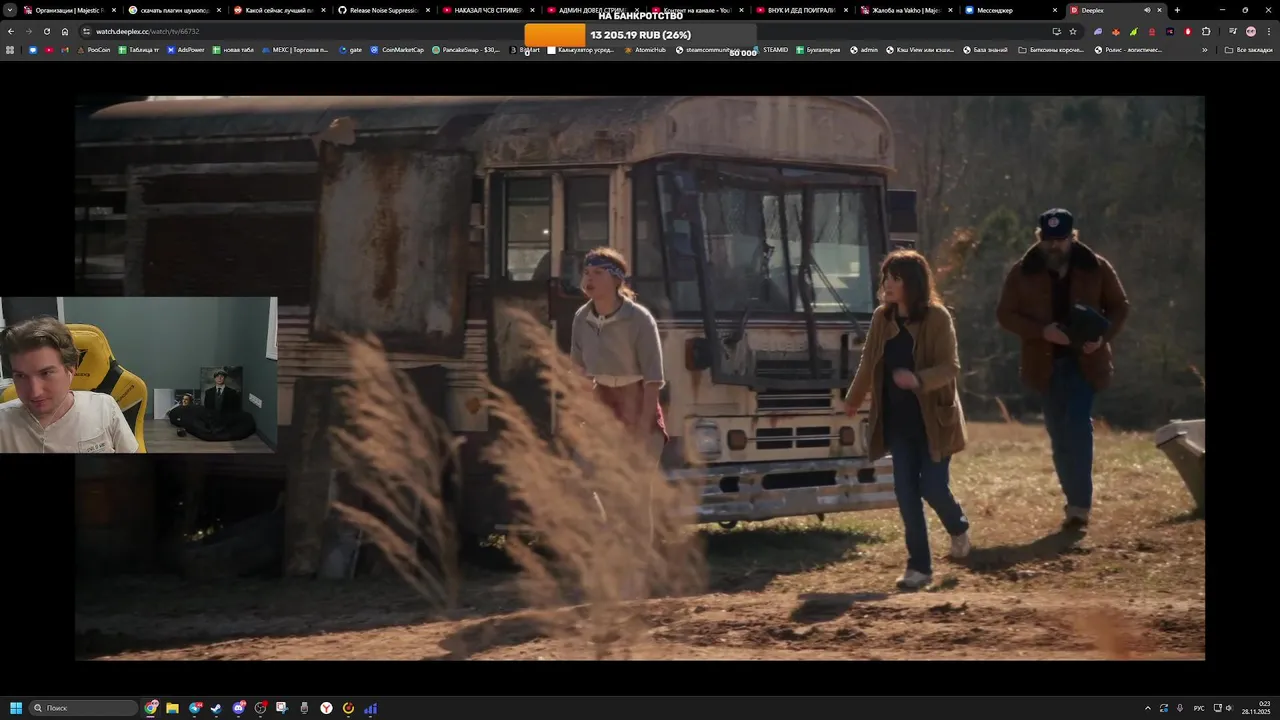Open the 'Кэш View или кэши' bookmark
The image size is (1280, 720).
920,49
